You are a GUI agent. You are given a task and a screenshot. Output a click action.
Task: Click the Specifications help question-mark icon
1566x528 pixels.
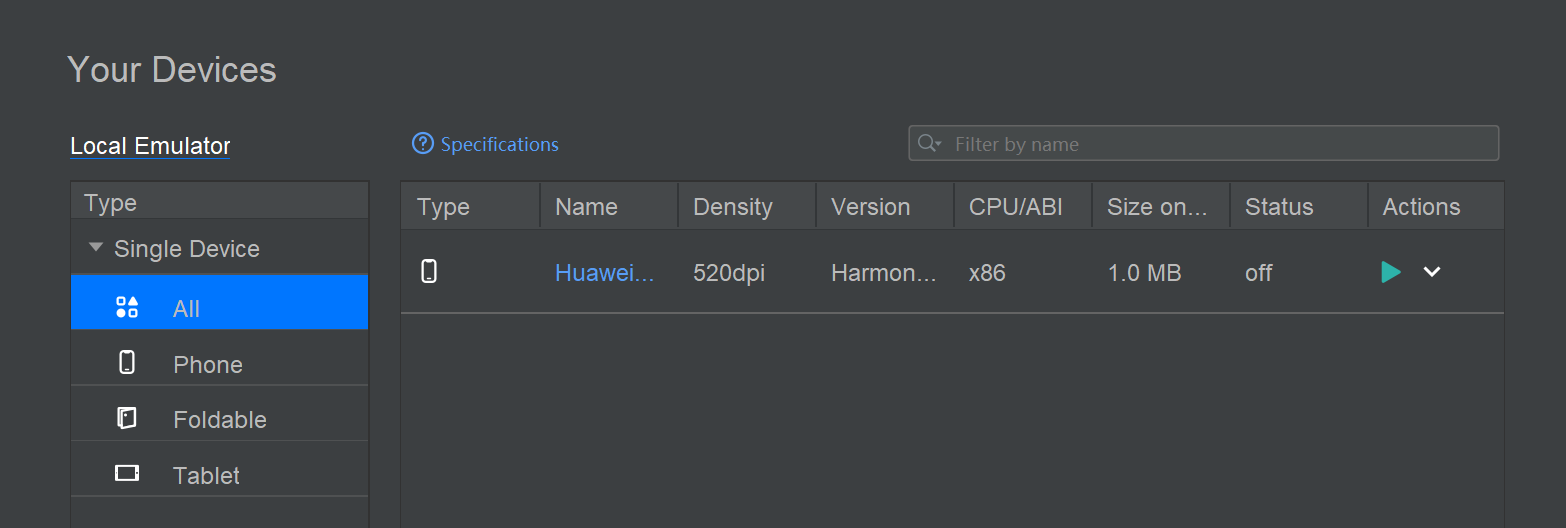pos(423,144)
